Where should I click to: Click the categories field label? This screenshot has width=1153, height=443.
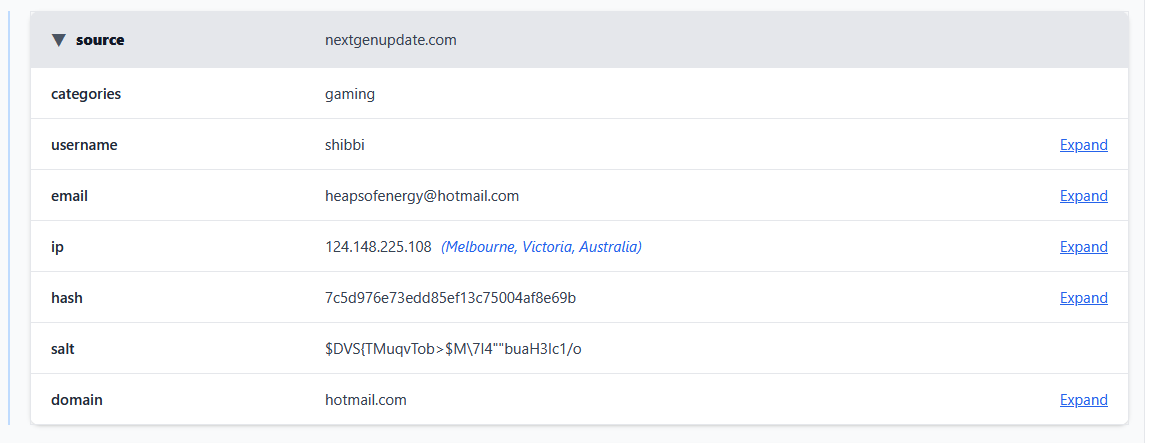coord(86,94)
